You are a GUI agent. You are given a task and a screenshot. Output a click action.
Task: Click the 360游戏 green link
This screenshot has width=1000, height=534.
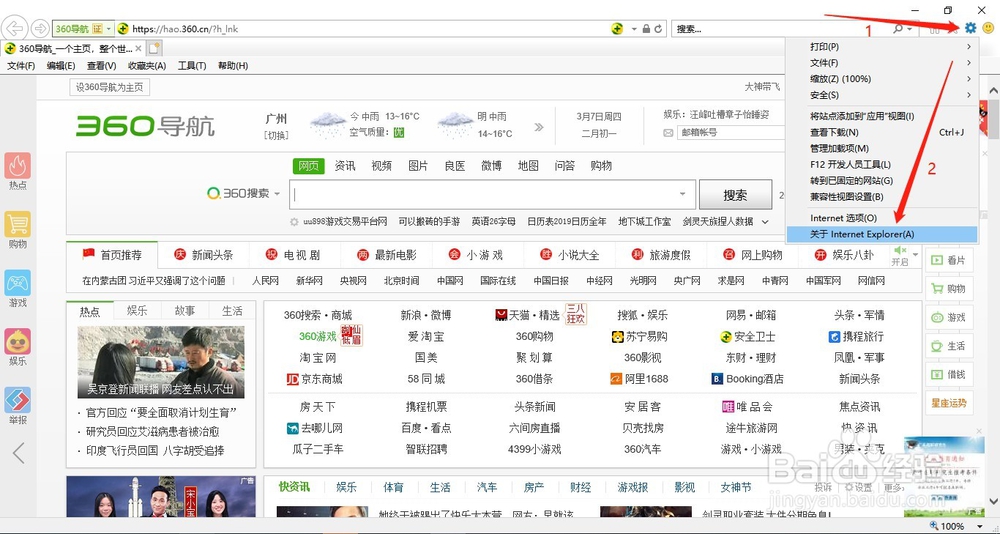[318, 336]
